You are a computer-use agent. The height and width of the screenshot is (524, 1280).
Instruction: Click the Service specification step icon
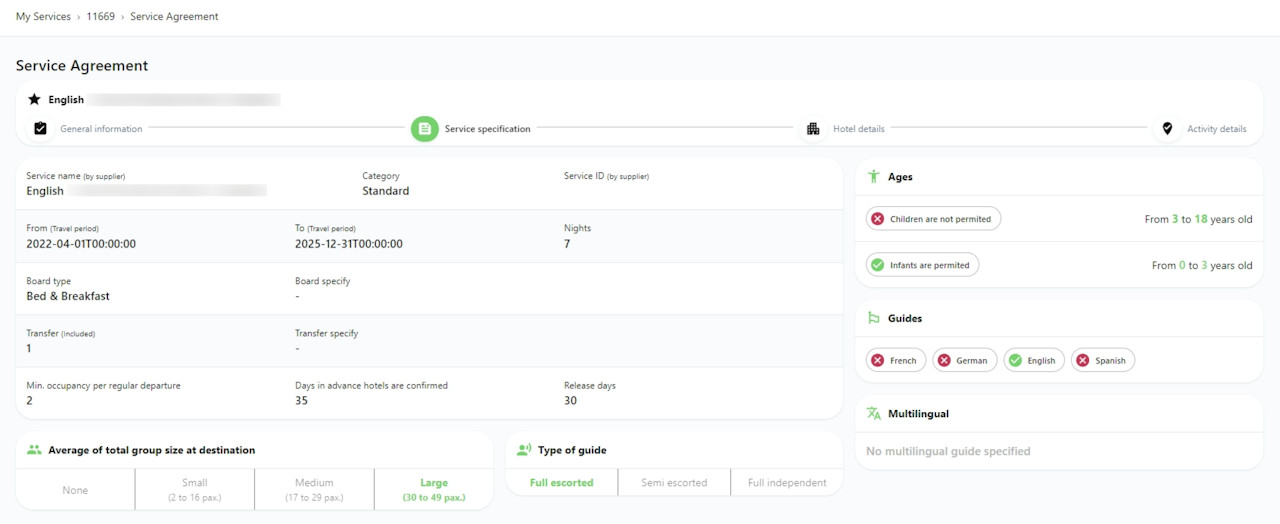424,129
